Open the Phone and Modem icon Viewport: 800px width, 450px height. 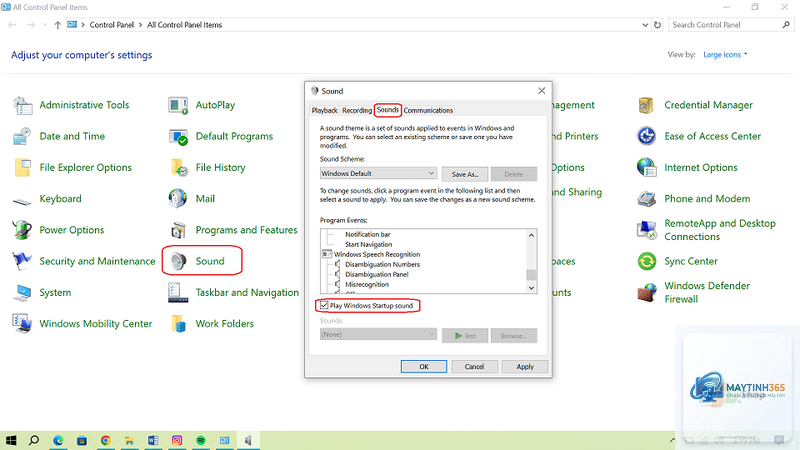click(x=646, y=198)
